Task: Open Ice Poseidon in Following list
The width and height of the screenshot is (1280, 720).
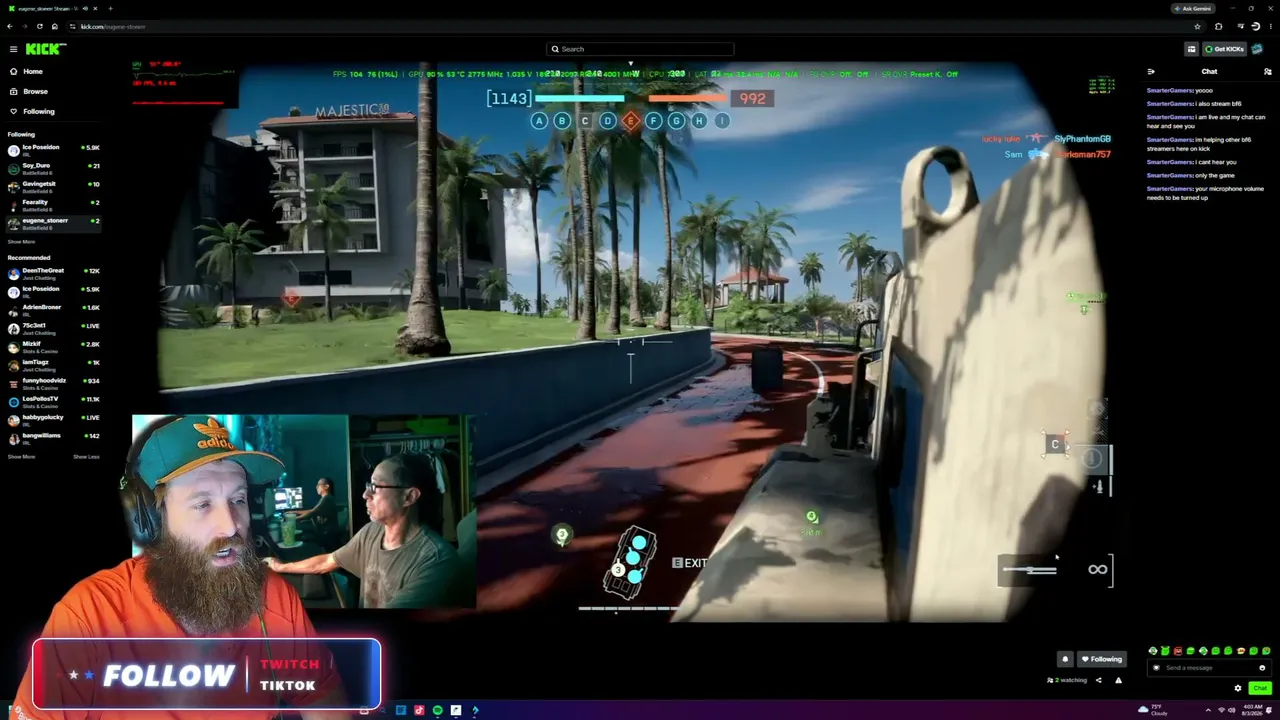Action: [54, 149]
